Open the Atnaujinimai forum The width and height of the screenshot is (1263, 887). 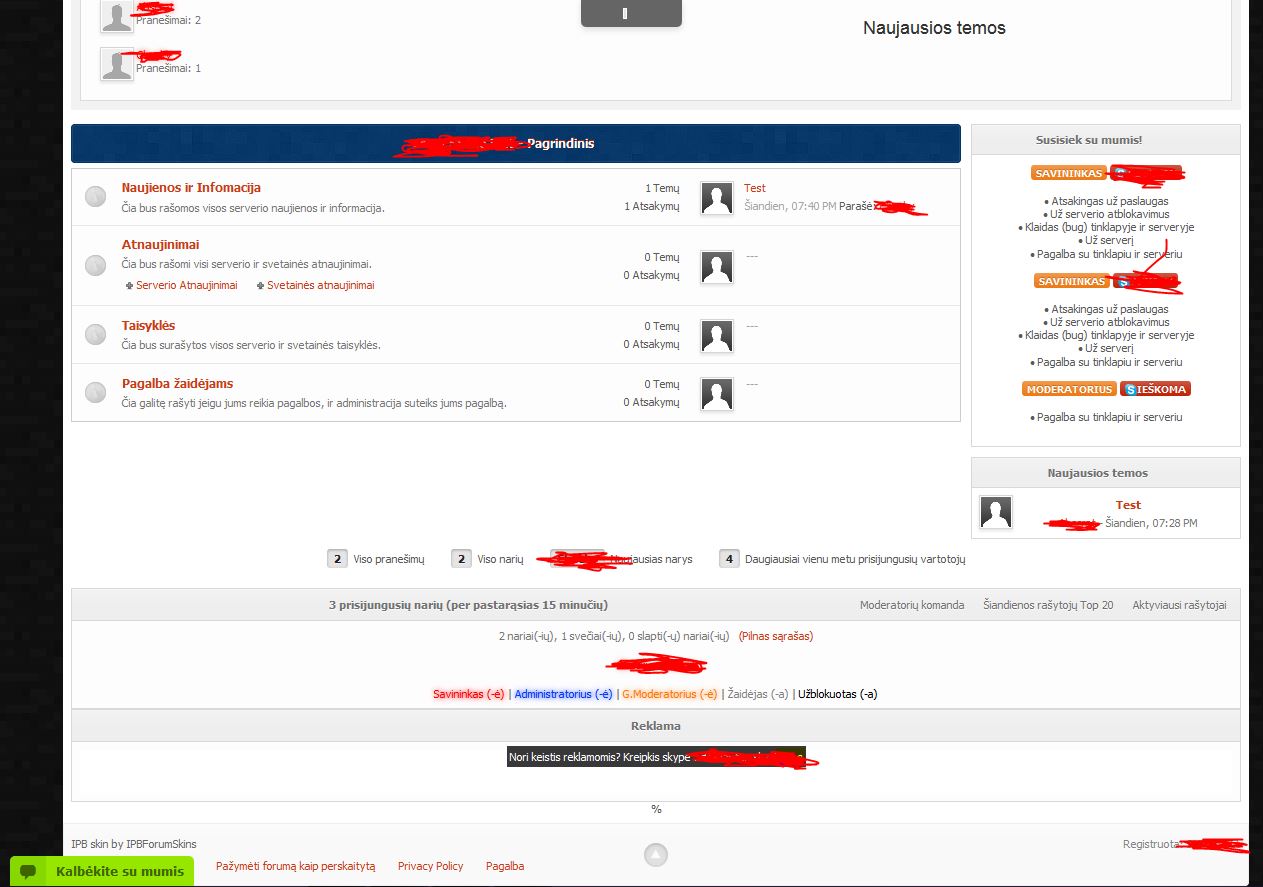[160, 245]
